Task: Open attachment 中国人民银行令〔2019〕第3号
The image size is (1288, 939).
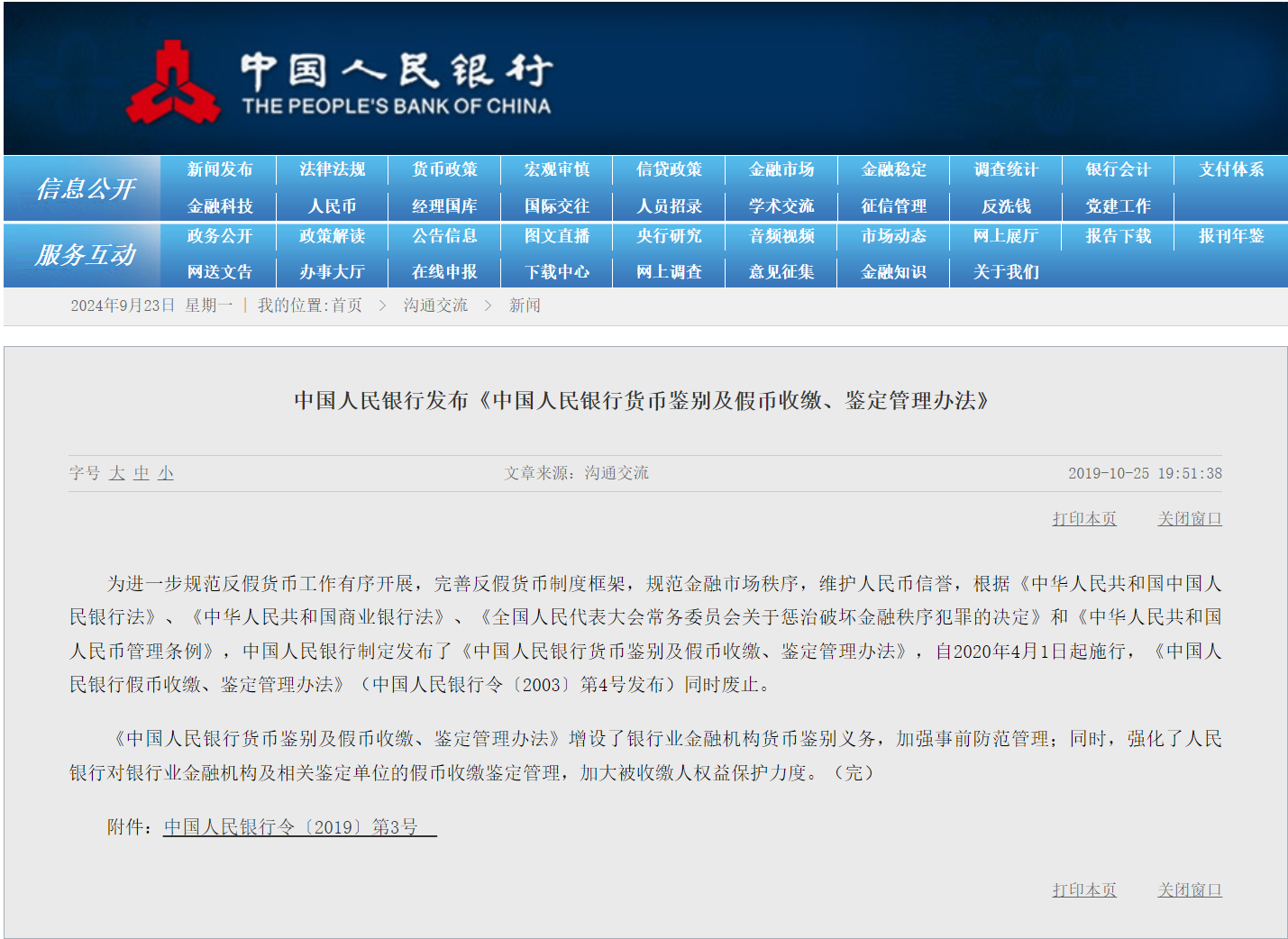Action: coord(299,827)
